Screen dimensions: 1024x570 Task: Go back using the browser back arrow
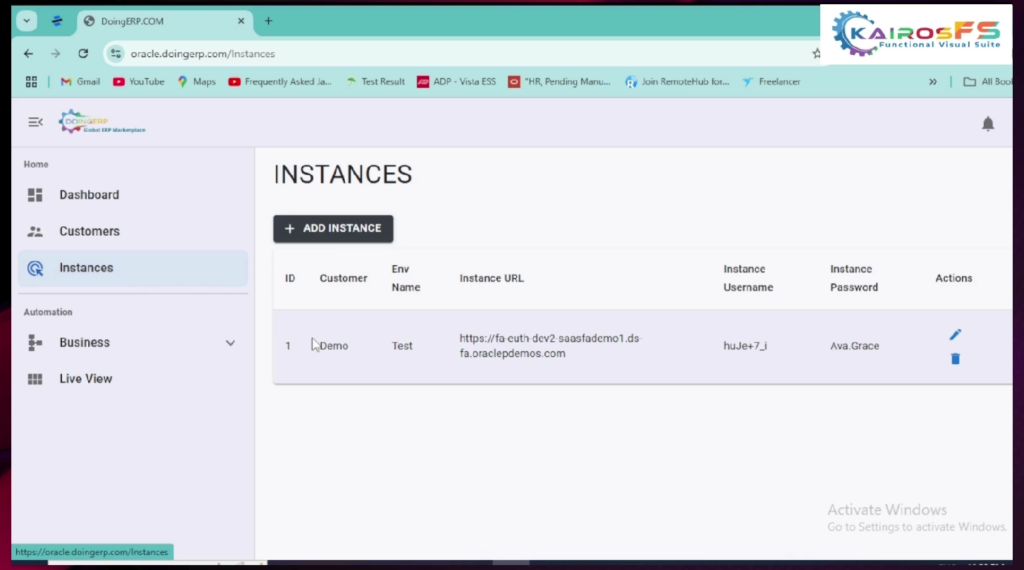click(x=28, y=54)
